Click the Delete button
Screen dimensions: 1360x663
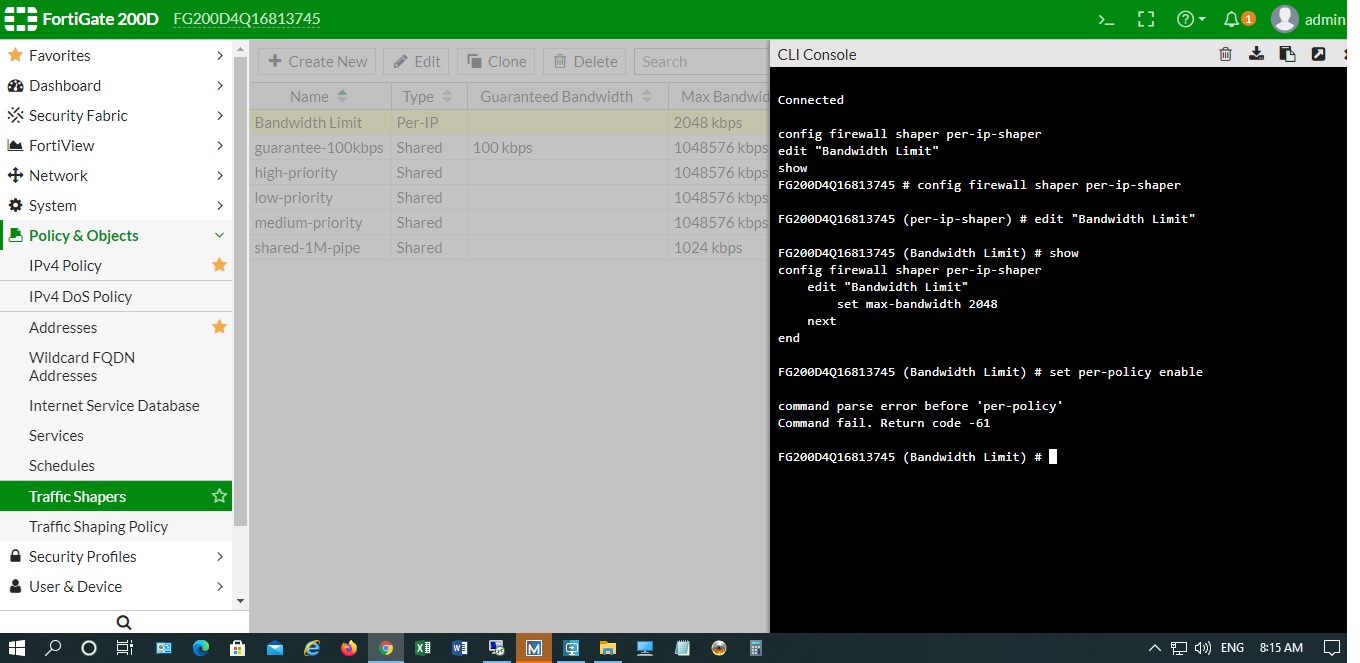tap(584, 61)
